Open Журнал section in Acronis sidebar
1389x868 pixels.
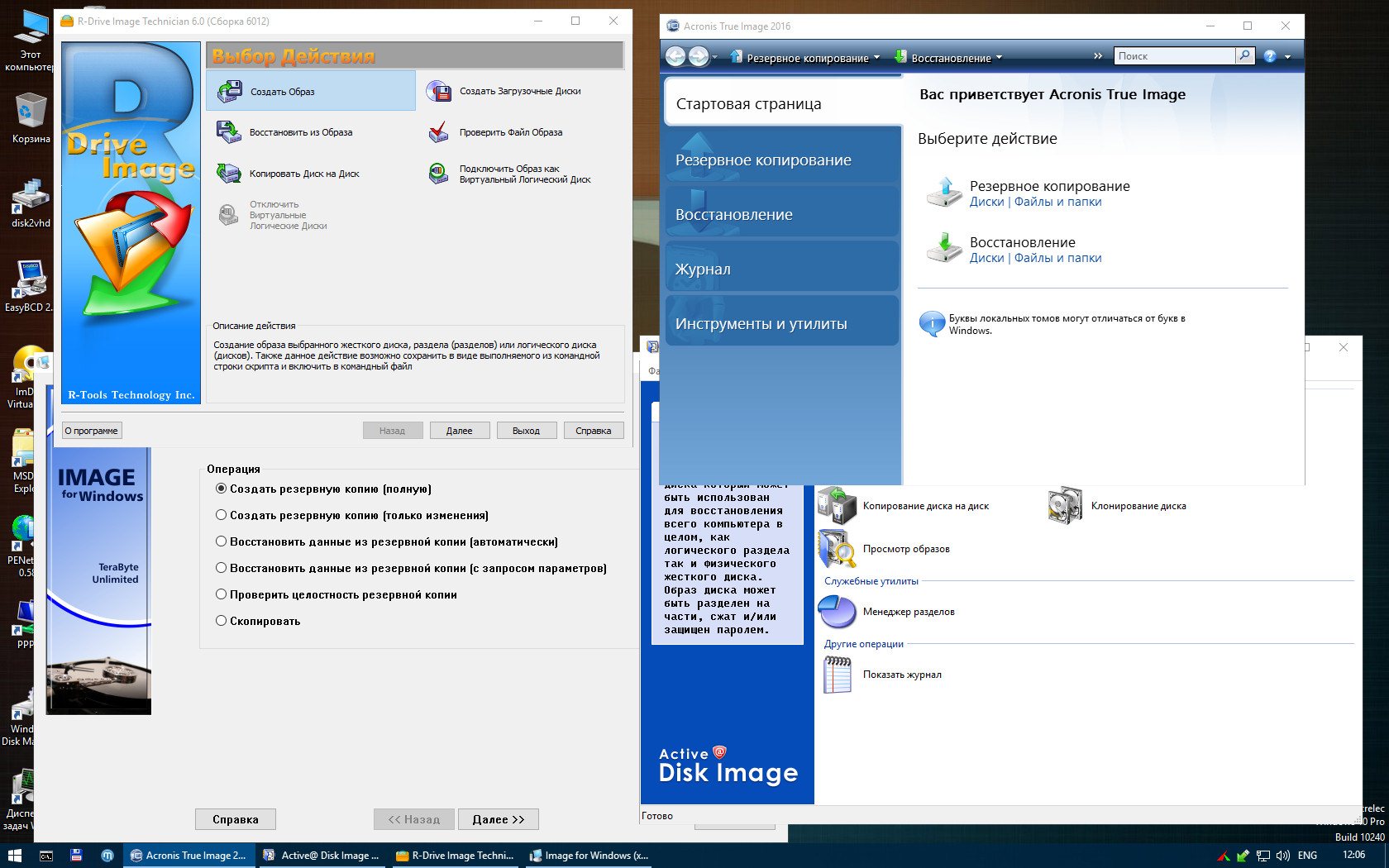click(782, 269)
